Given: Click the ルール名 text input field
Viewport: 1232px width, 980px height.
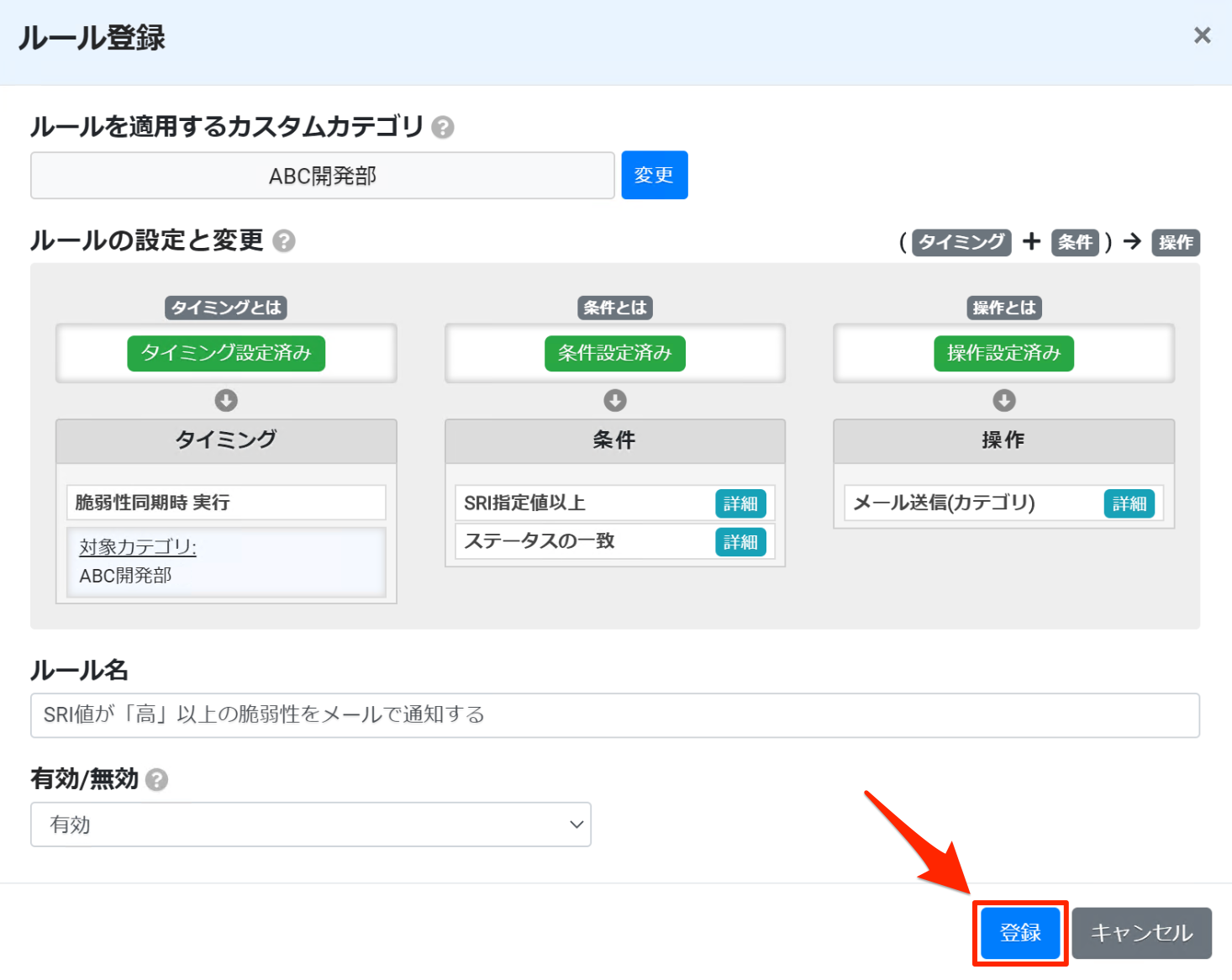Looking at the screenshot, I should 615,715.
